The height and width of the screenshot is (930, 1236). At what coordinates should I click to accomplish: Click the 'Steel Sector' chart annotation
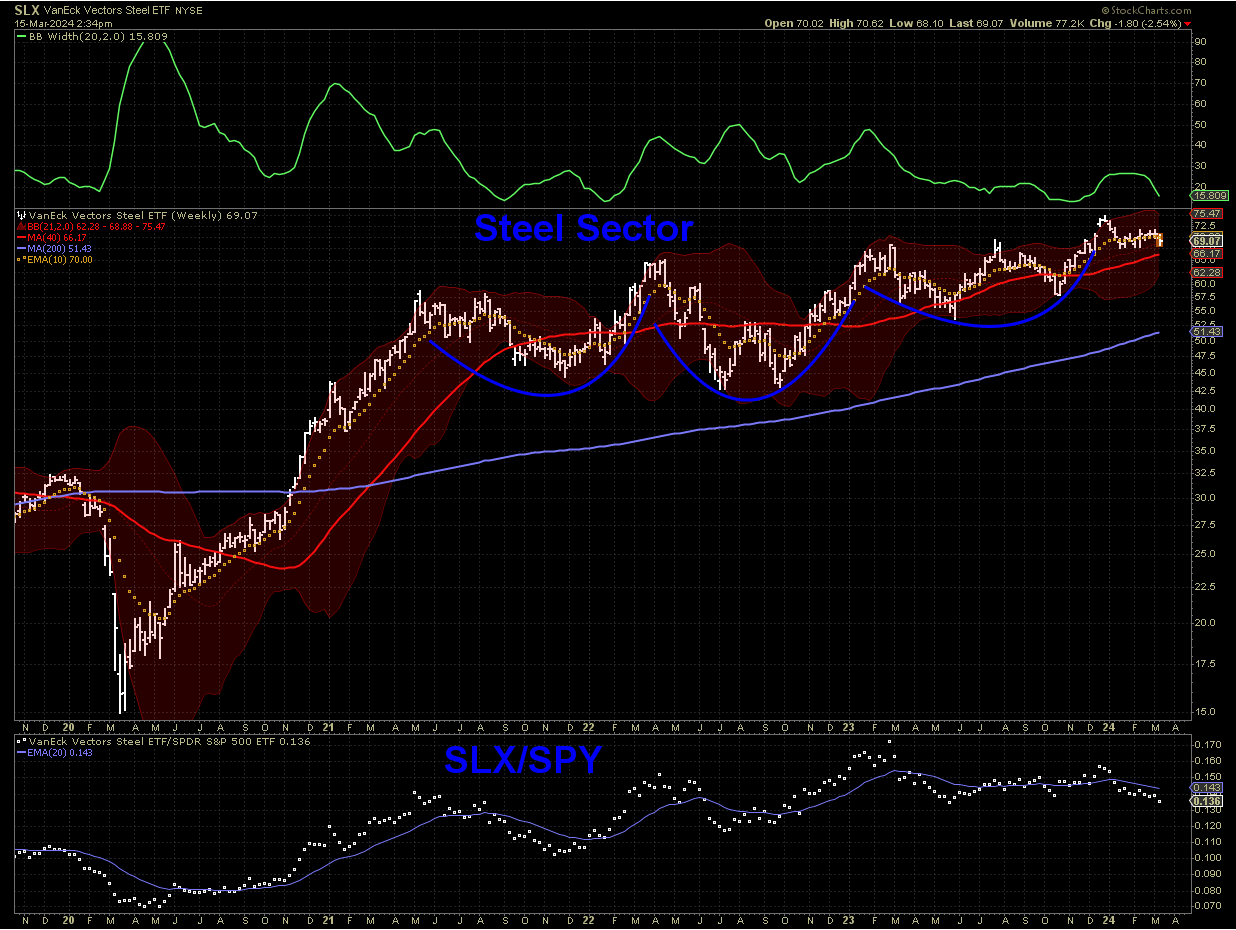tap(584, 229)
